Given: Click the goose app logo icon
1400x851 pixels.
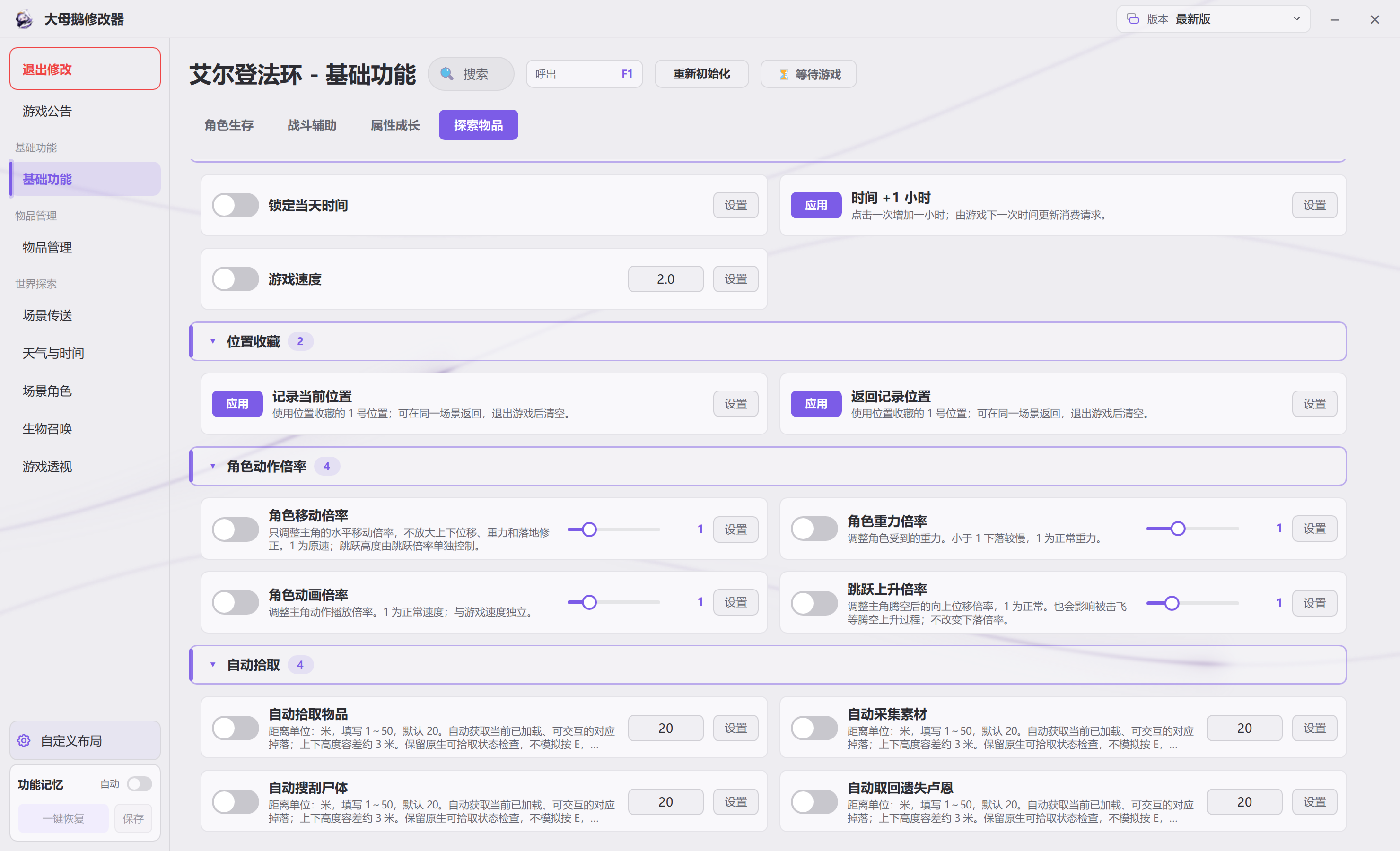Looking at the screenshot, I should 24,19.
